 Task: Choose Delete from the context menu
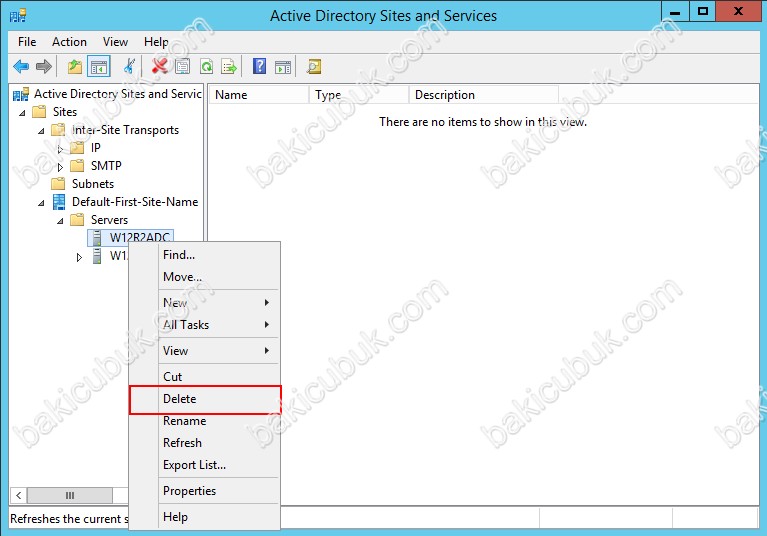click(205, 399)
